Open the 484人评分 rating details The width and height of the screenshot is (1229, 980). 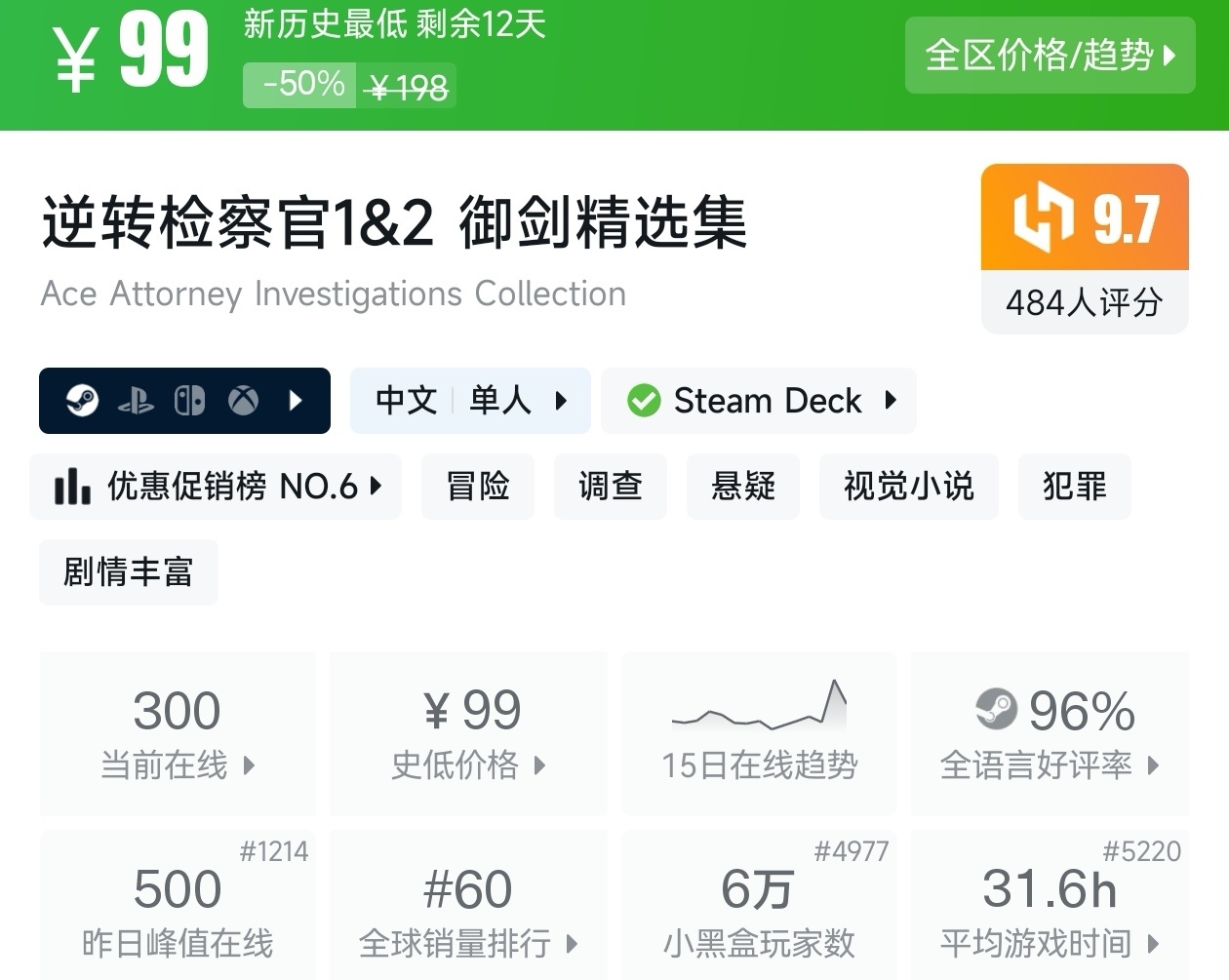point(1084,302)
